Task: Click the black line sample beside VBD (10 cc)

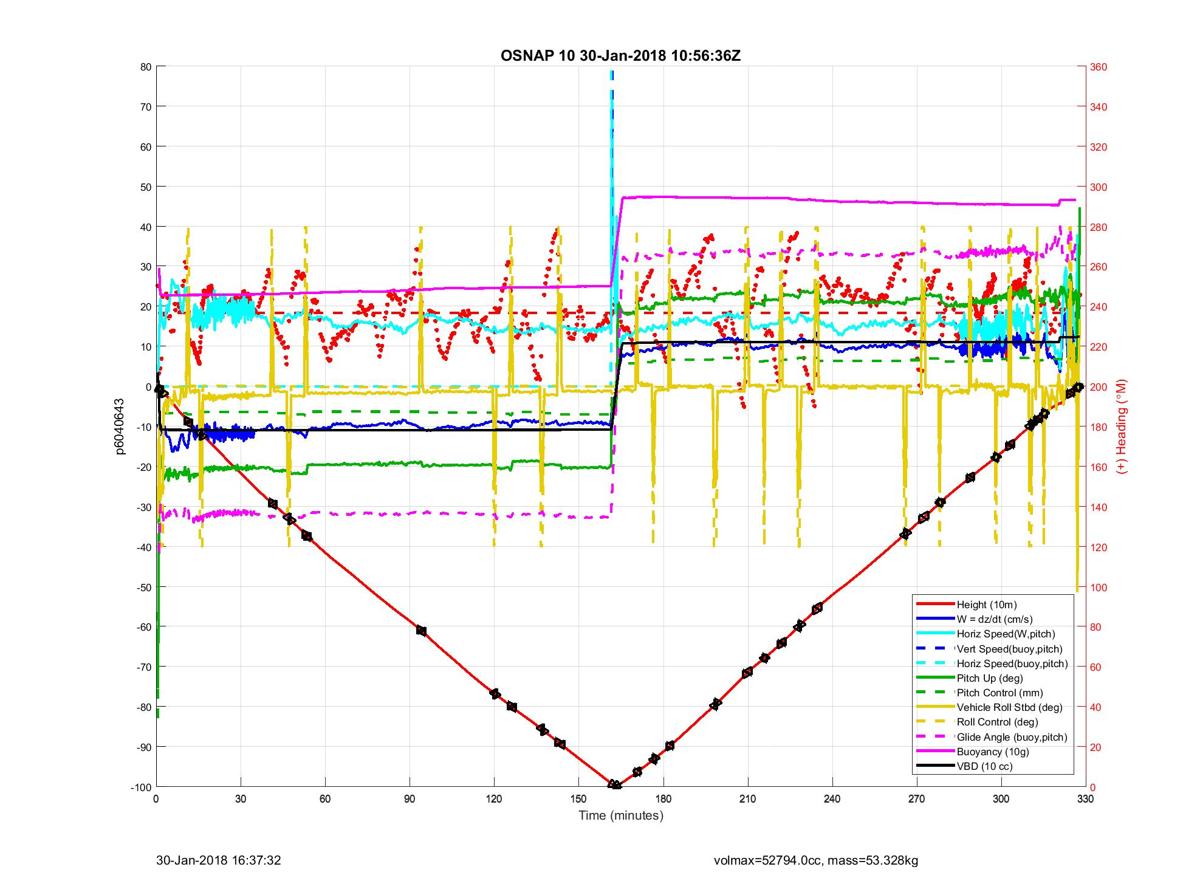Action: 934,767
